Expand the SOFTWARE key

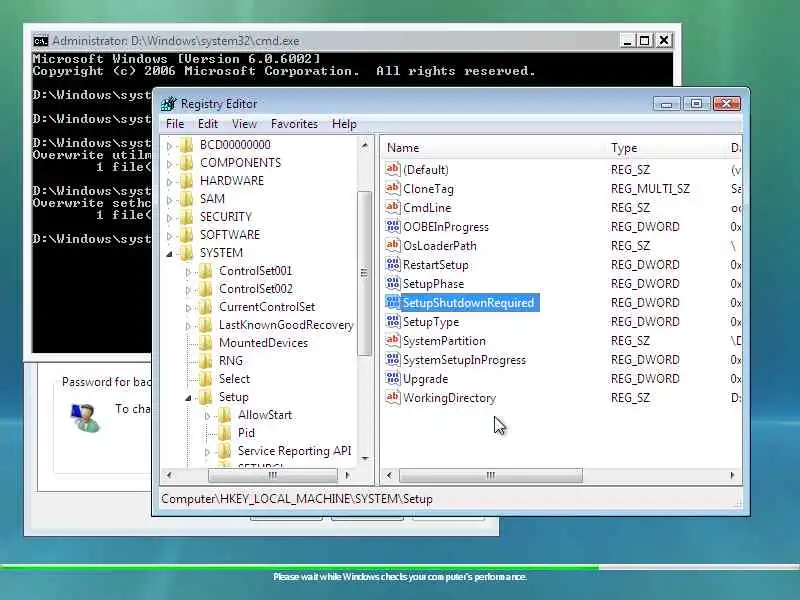(x=169, y=236)
